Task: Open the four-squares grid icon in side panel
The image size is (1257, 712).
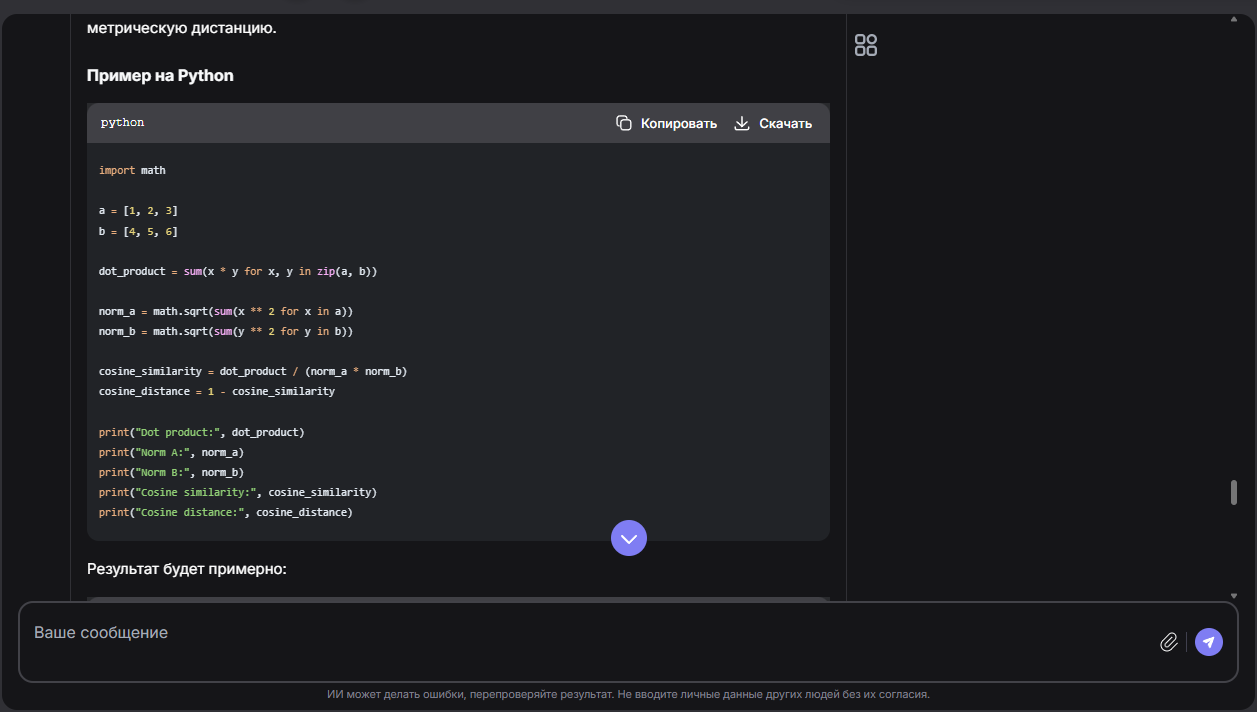Action: [866, 45]
